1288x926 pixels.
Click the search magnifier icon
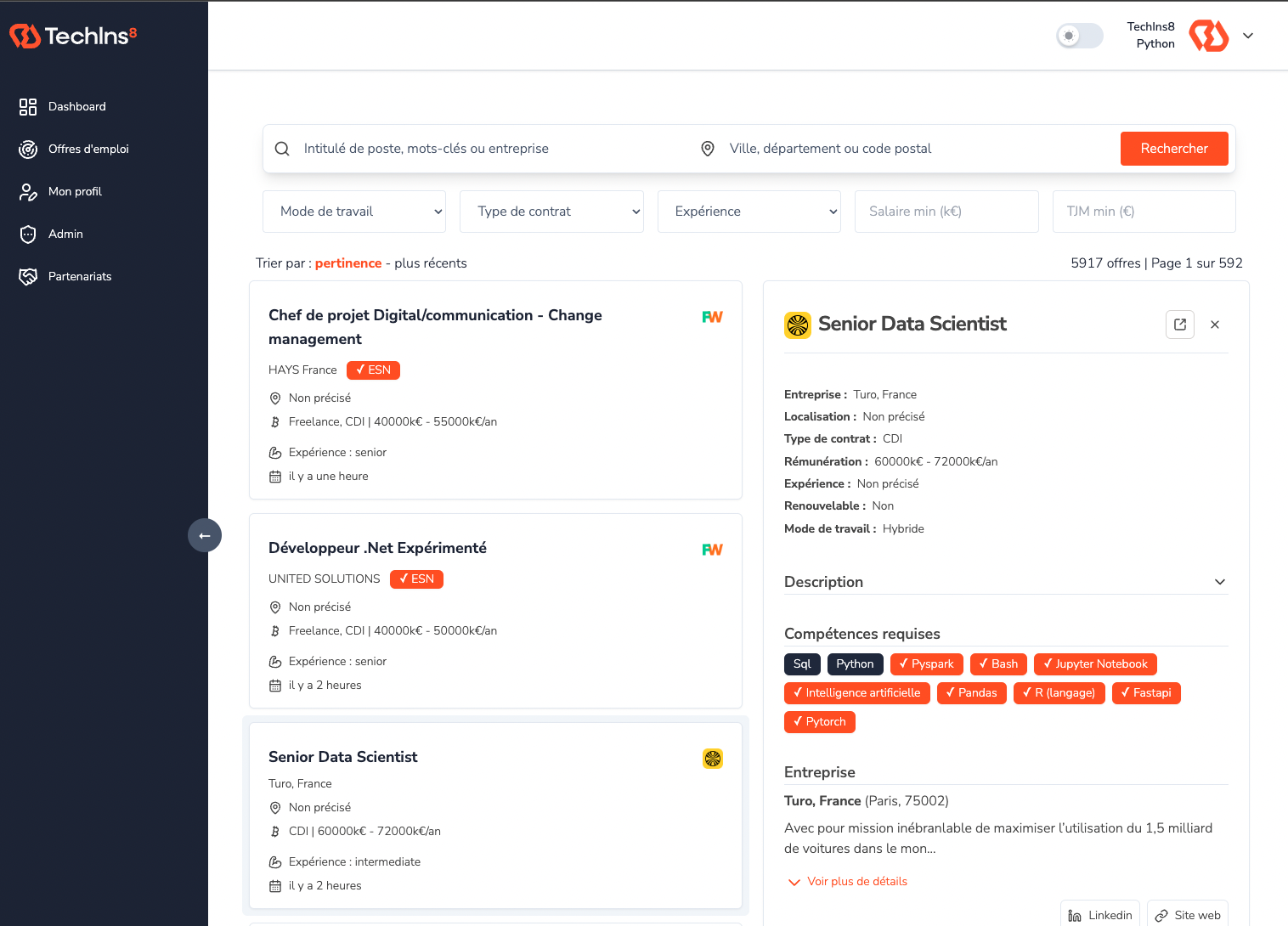pyautogui.click(x=282, y=149)
